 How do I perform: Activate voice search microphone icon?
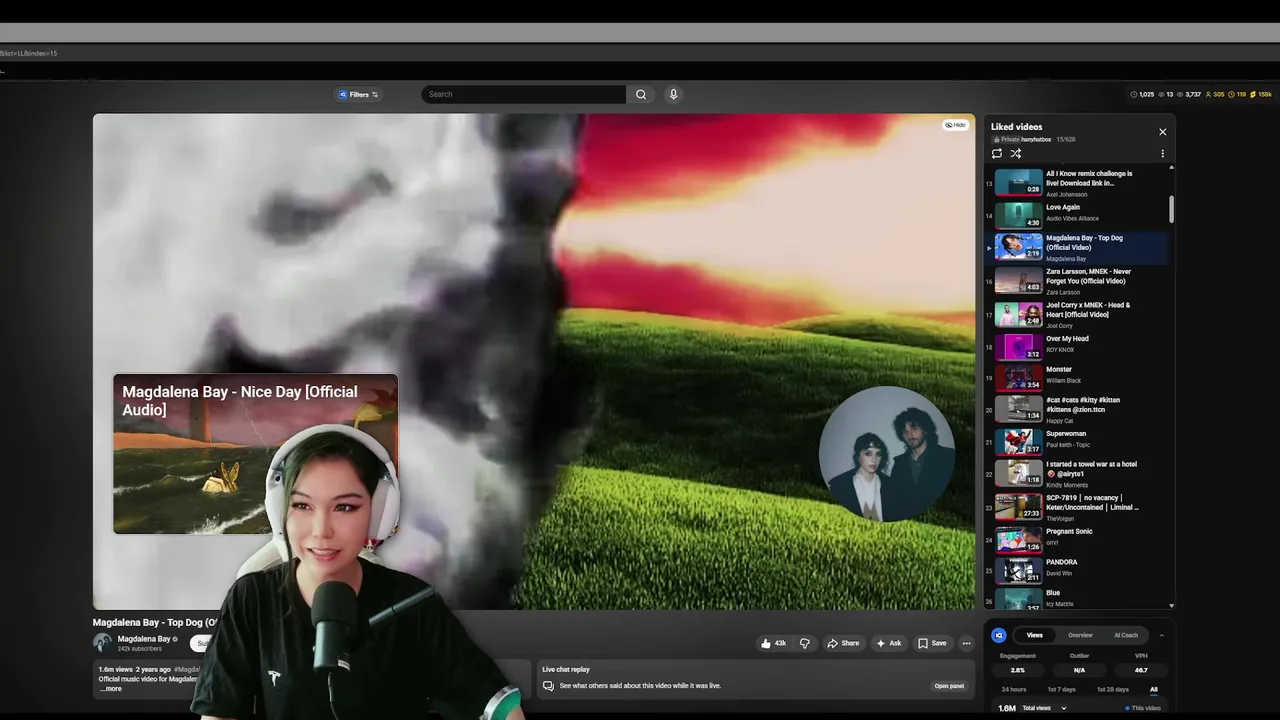(x=673, y=94)
